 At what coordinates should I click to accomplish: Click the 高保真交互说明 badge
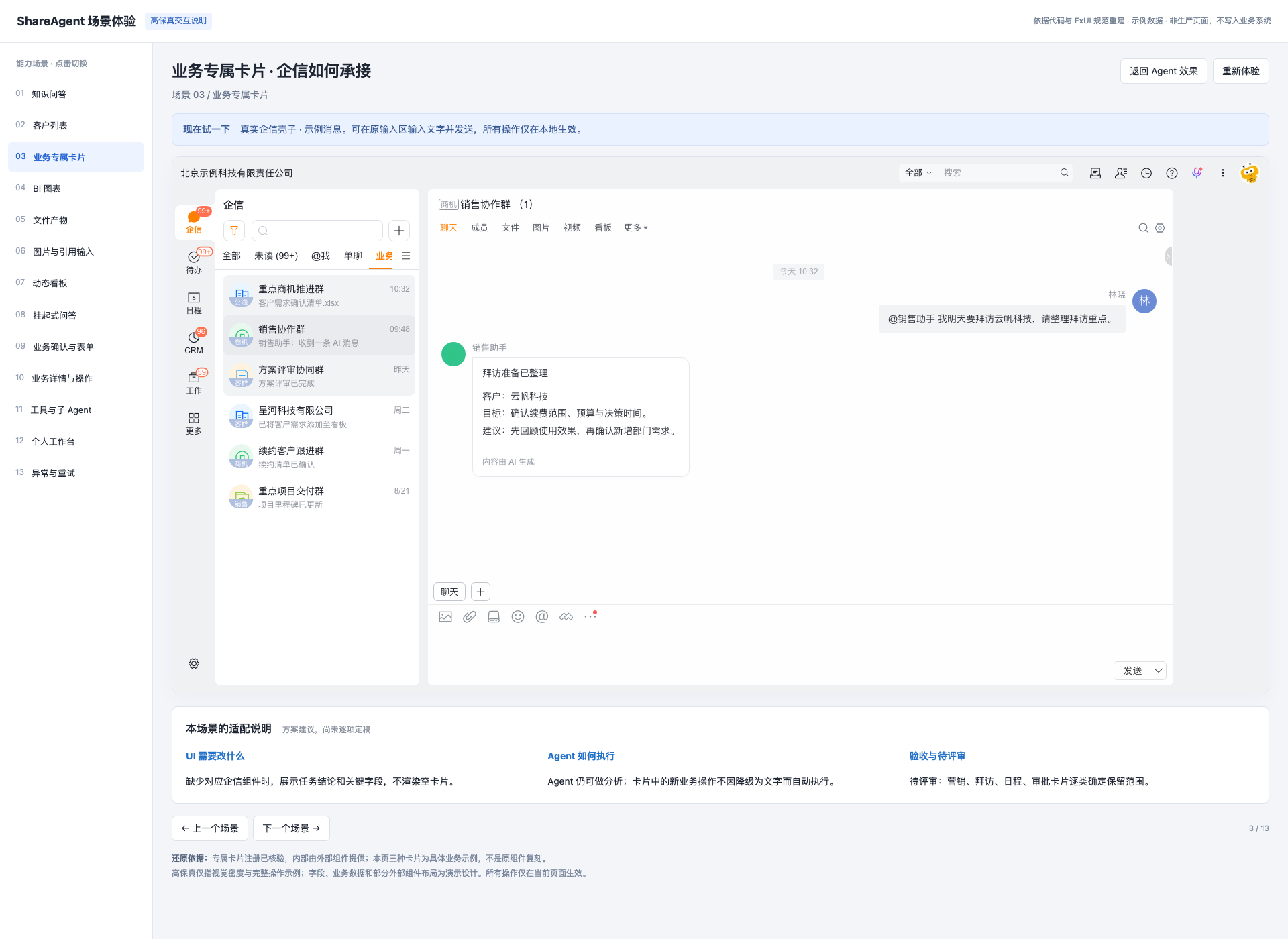point(178,21)
